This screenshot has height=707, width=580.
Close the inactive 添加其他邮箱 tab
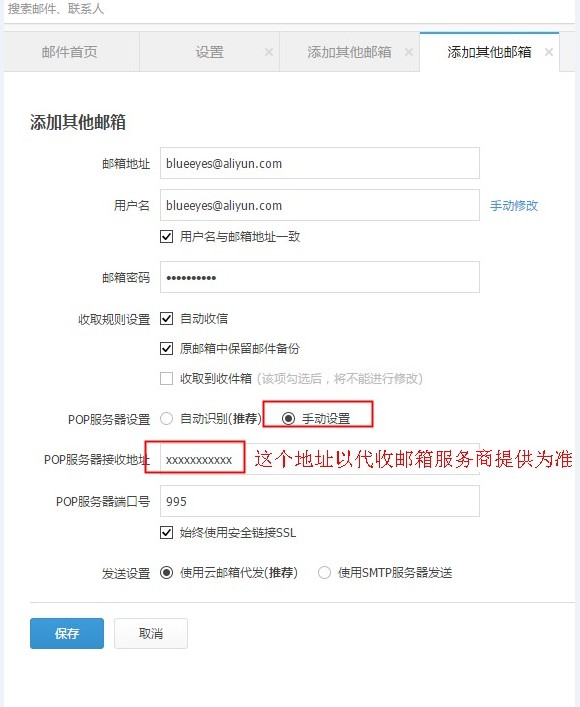coord(409,52)
